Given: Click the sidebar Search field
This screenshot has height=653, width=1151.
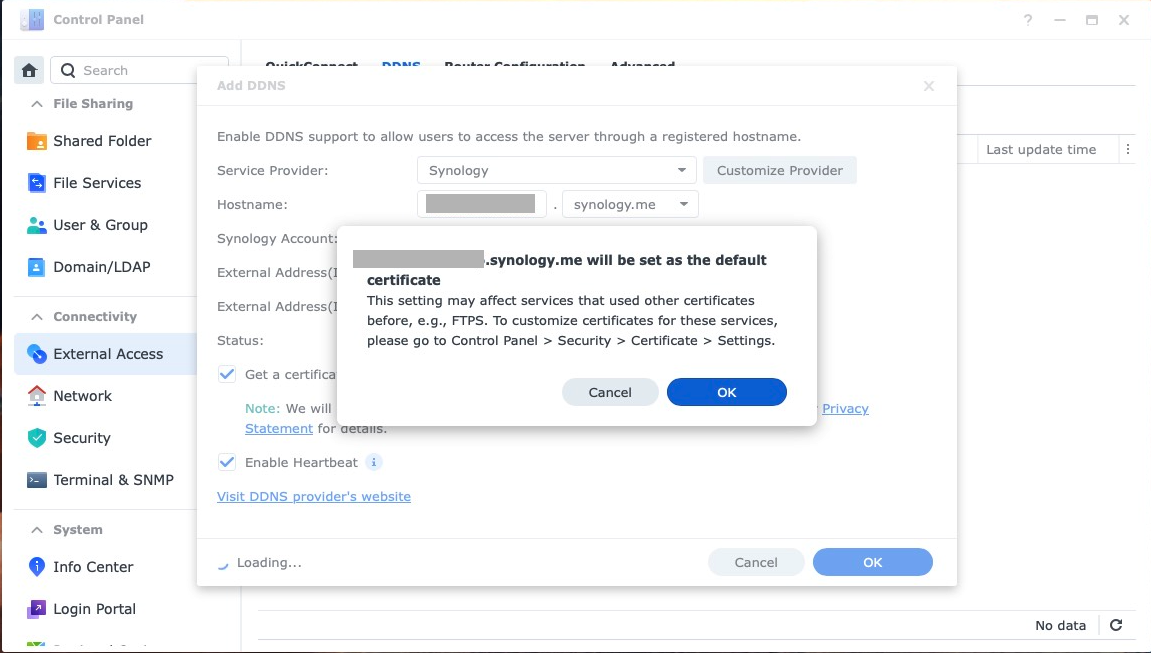Looking at the screenshot, I should tap(140, 70).
